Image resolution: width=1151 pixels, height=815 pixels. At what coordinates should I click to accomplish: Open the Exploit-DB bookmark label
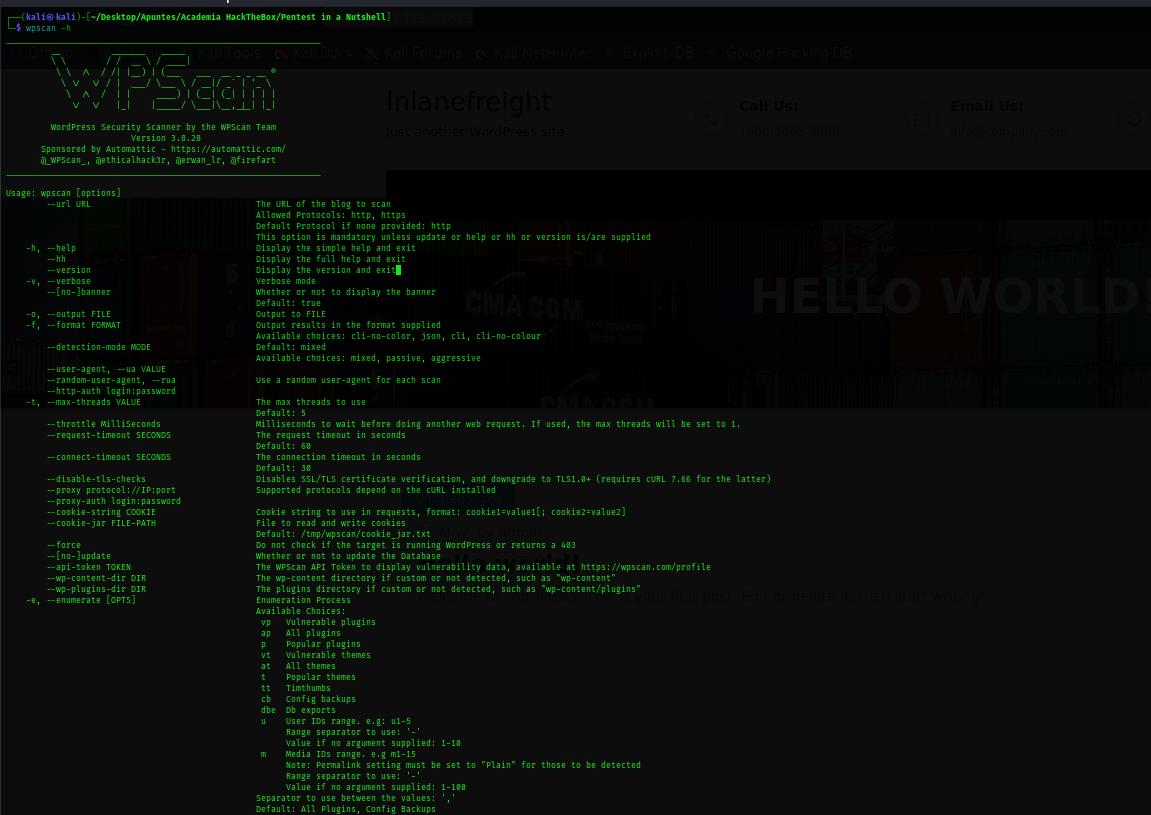(657, 53)
